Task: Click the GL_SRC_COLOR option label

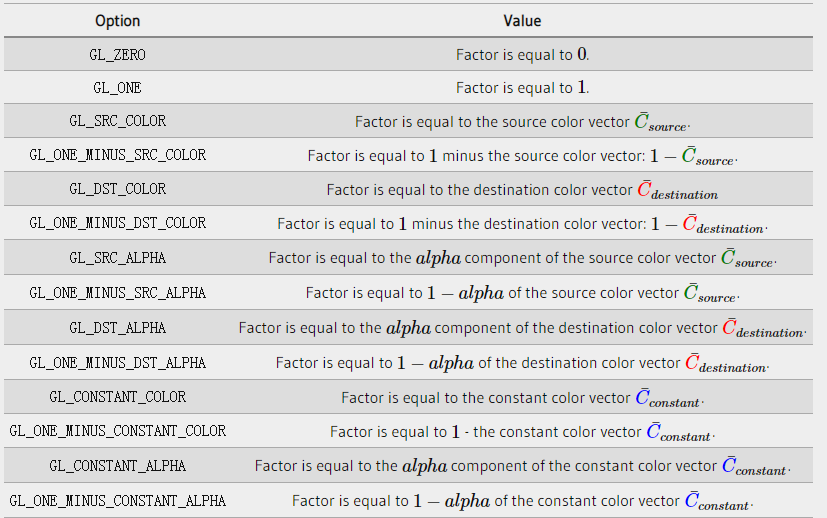Action: click(117, 121)
